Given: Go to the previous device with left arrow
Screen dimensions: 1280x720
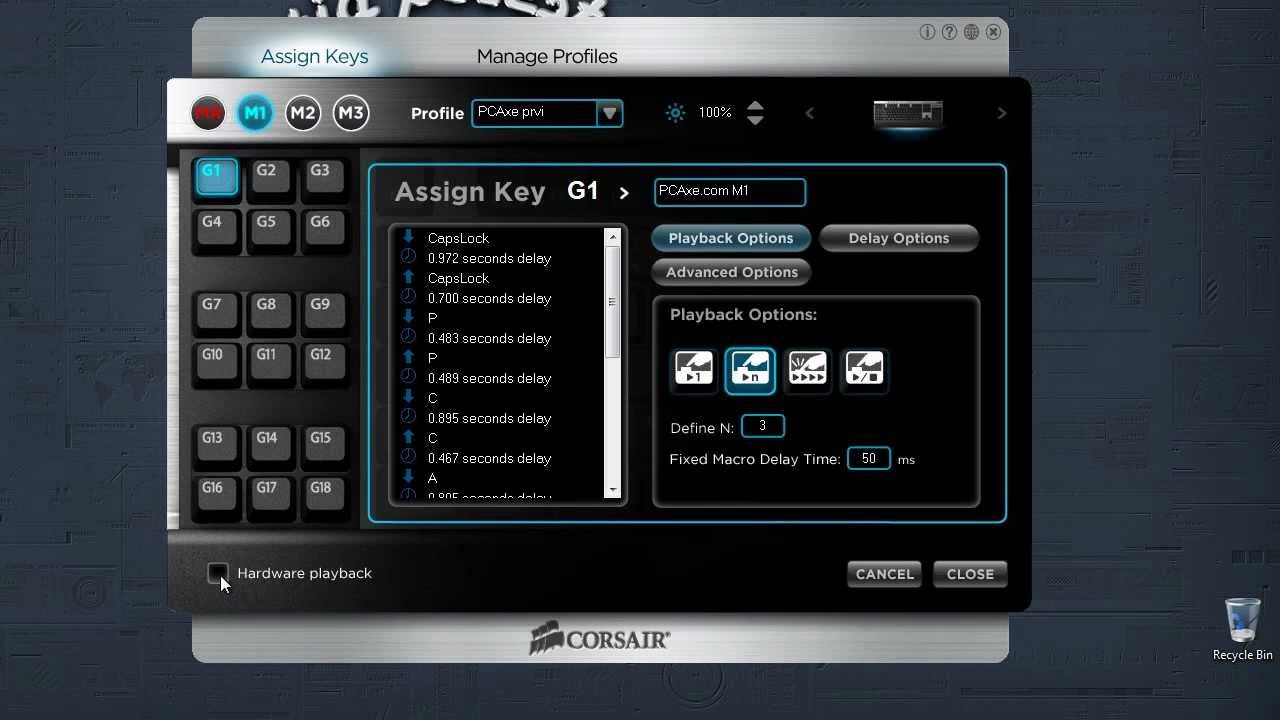Looking at the screenshot, I should (x=810, y=113).
